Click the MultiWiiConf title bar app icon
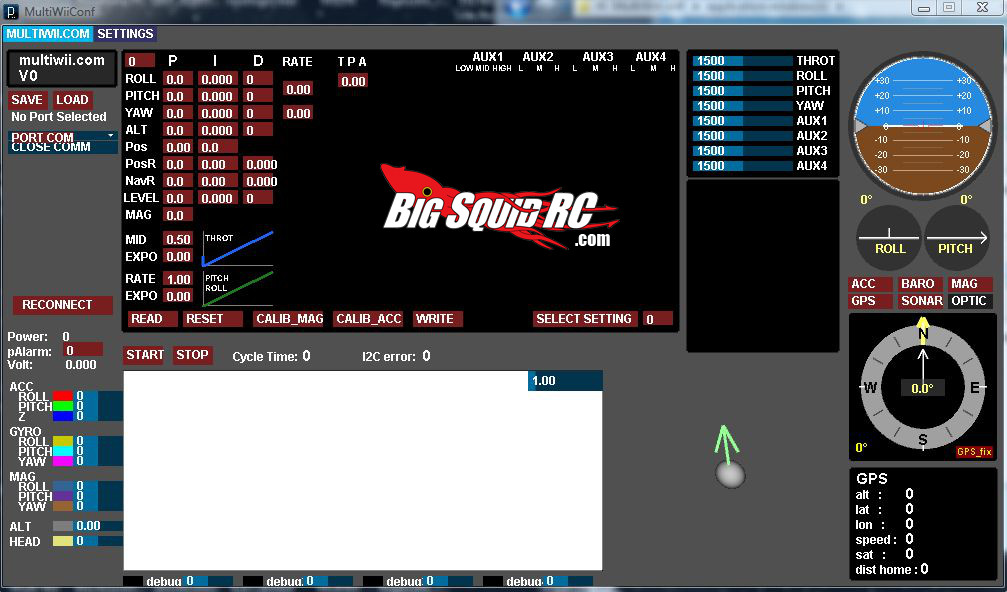1007x592 pixels. coord(11,11)
